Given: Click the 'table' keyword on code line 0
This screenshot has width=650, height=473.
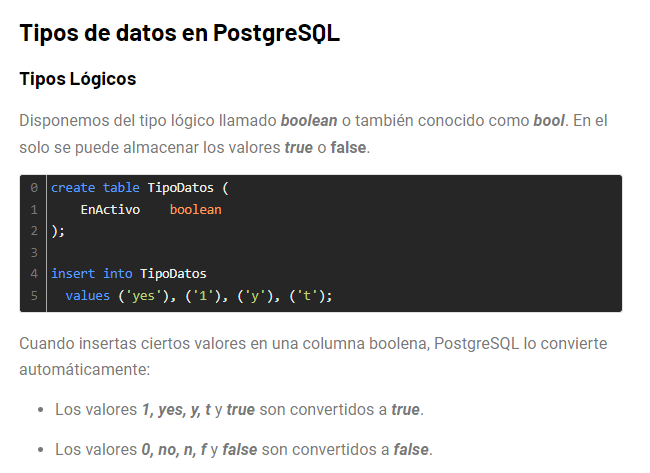Looking at the screenshot, I should (x=121, y=188).
